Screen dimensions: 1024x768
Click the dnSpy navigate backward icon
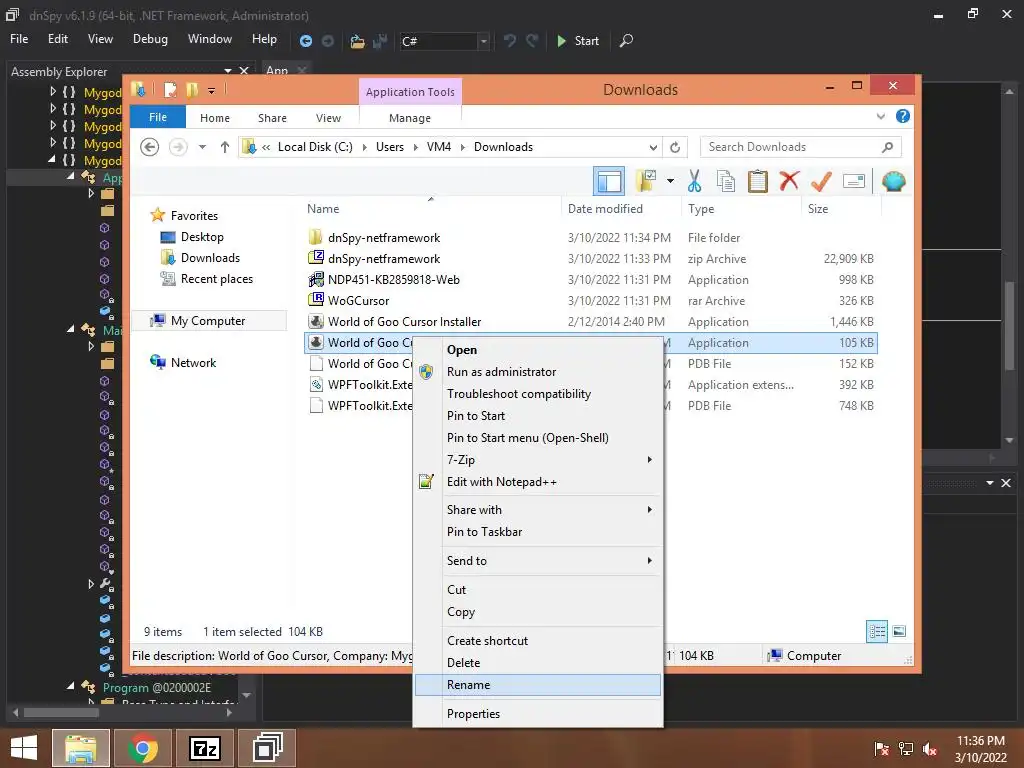[x=305, y=40]
